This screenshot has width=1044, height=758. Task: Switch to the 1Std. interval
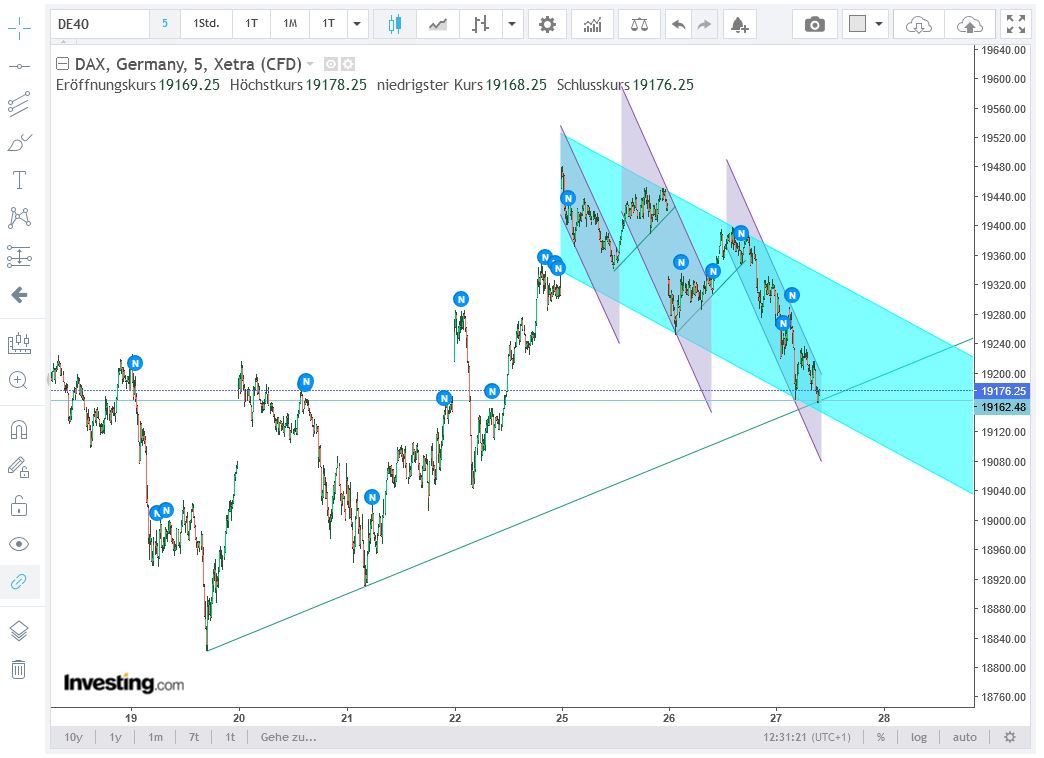pyautogui.click(x=206, y=22)
